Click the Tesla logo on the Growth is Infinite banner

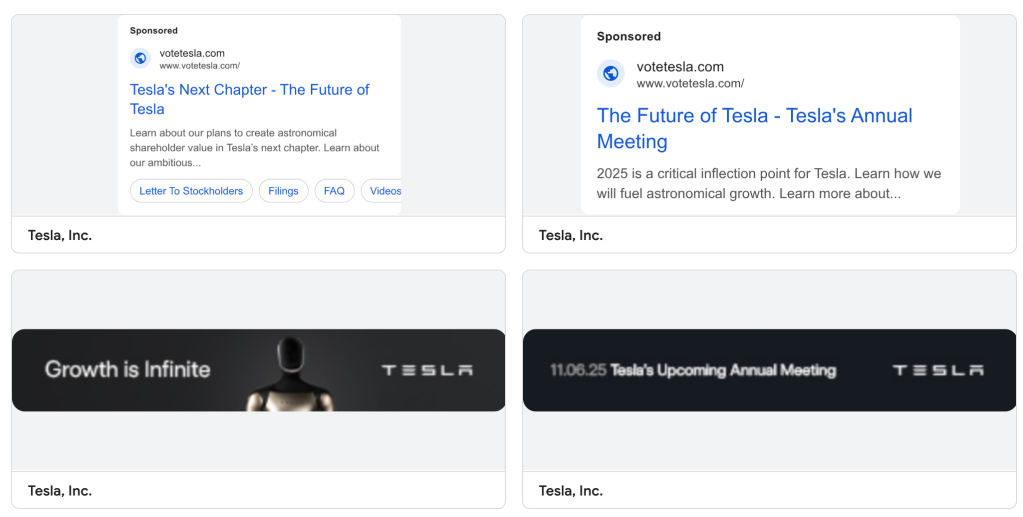[x=427, y=370]
